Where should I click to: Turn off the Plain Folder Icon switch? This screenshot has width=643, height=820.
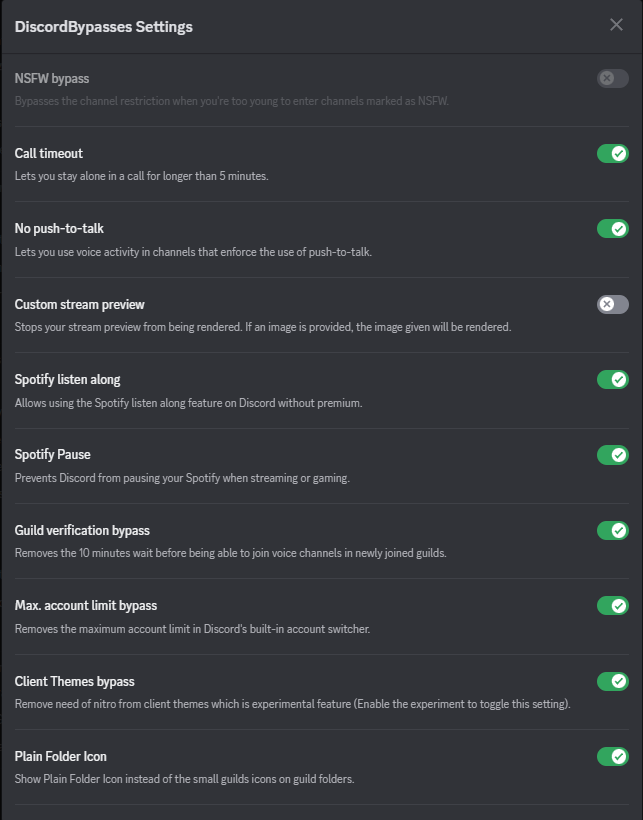(613, 756)
